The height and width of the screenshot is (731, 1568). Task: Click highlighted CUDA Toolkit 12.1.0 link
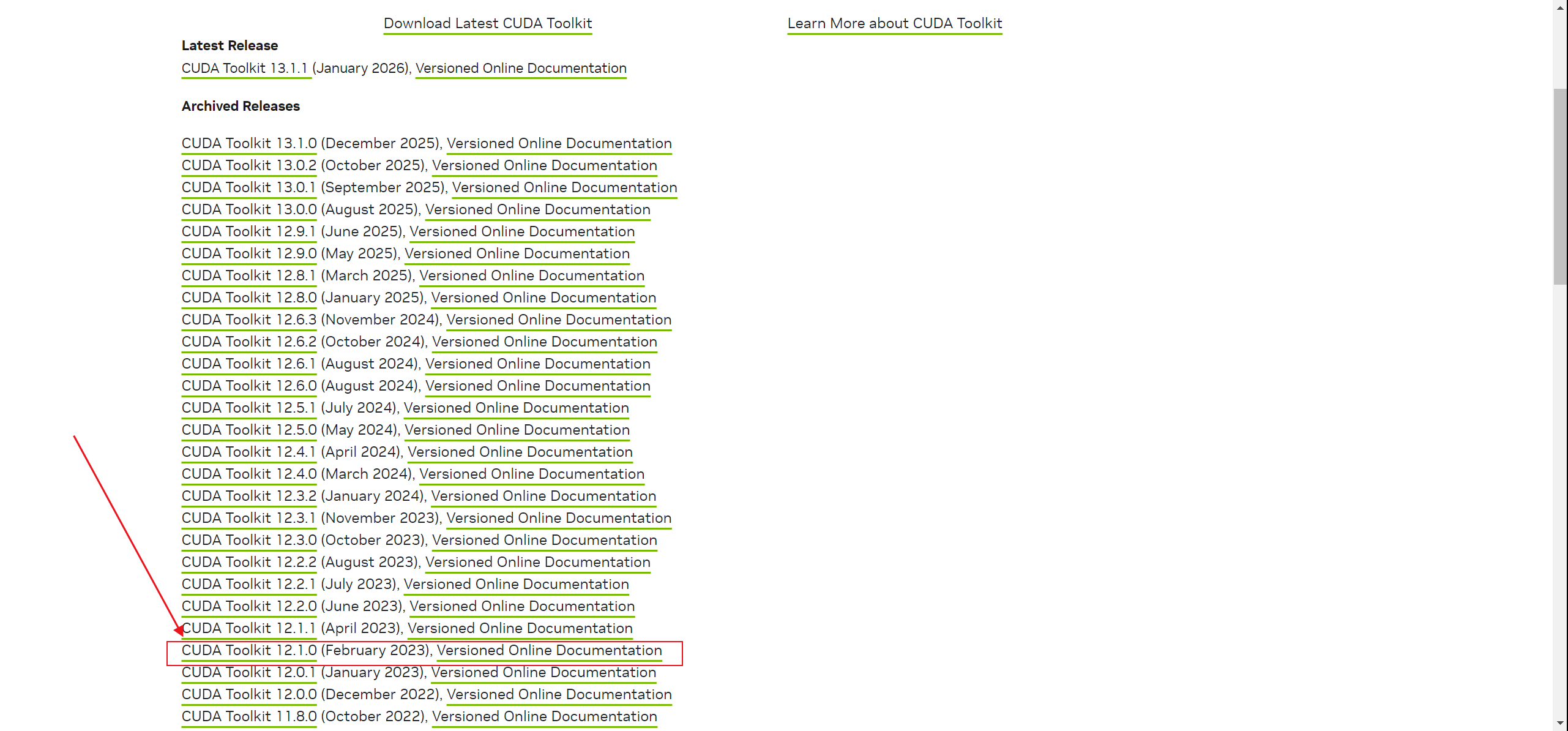(249, 650)
